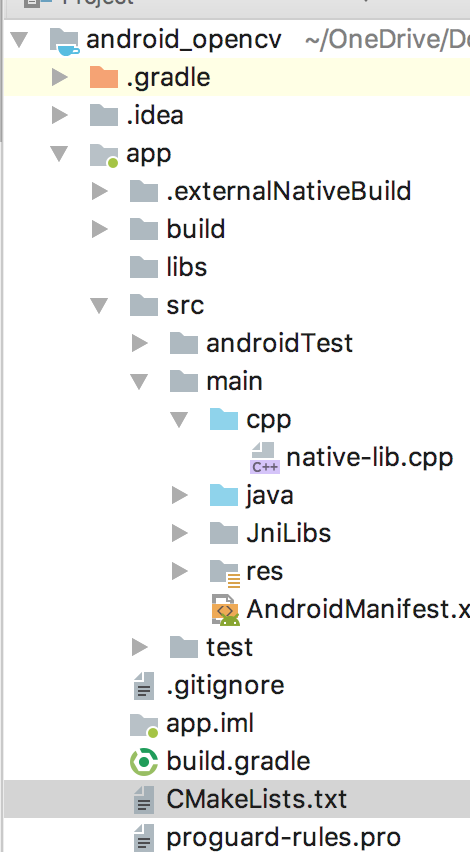The width and height of the screenshot is (470, 852).
Task: Collapse the src folder node
Action: 99,306
